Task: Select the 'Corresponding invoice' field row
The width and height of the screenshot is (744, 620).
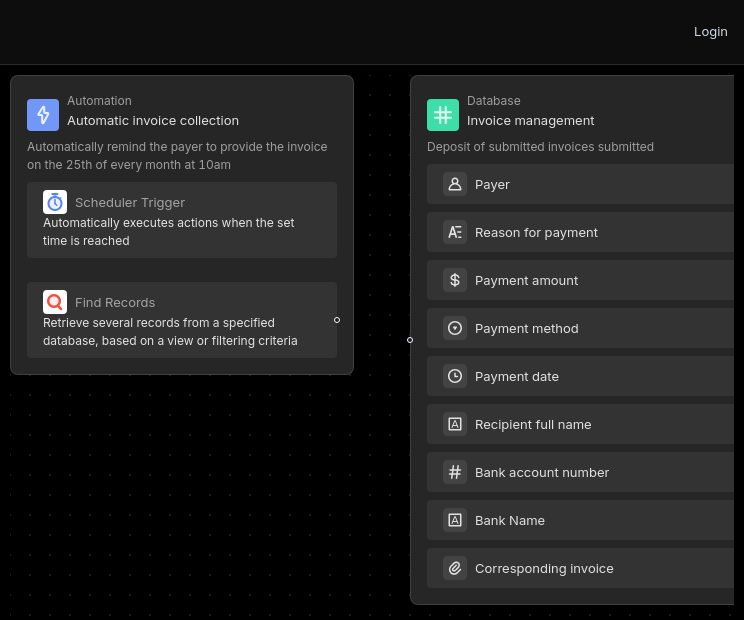Action: pos(580,568)
